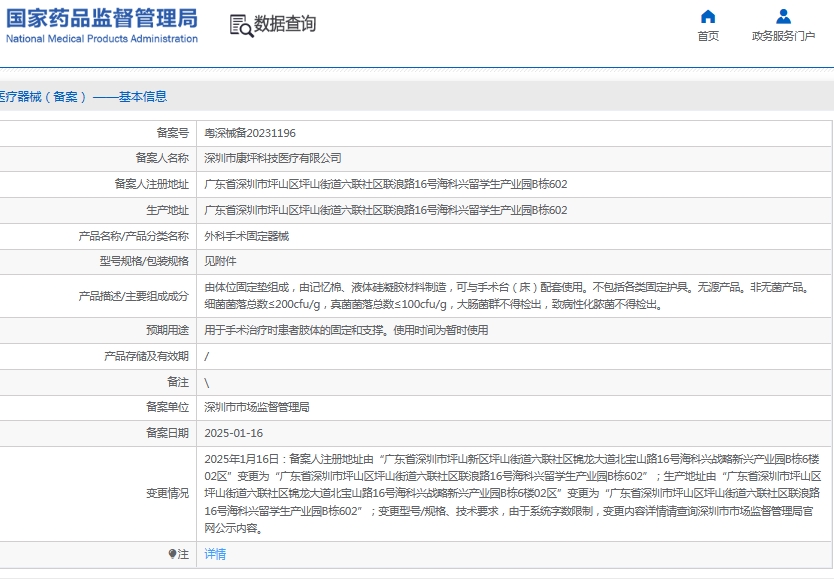Click the 变更情况 change history paragraph
Screen dimensions: 834x579
513,494
